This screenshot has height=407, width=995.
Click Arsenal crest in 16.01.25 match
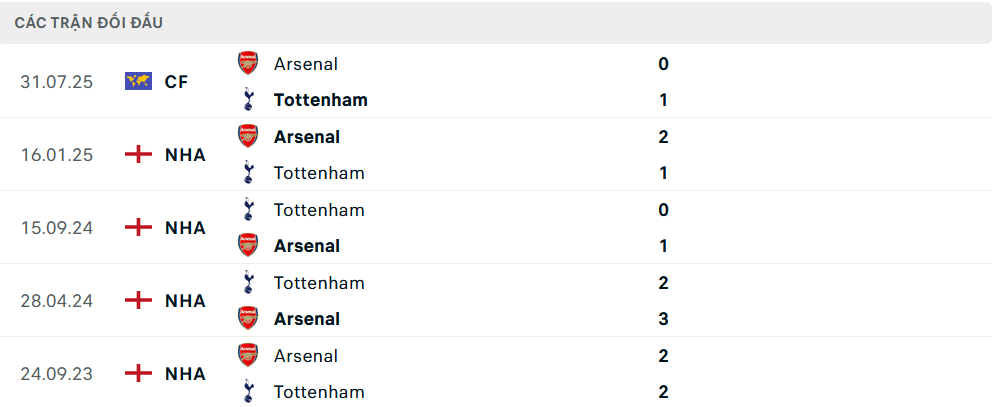248,136
